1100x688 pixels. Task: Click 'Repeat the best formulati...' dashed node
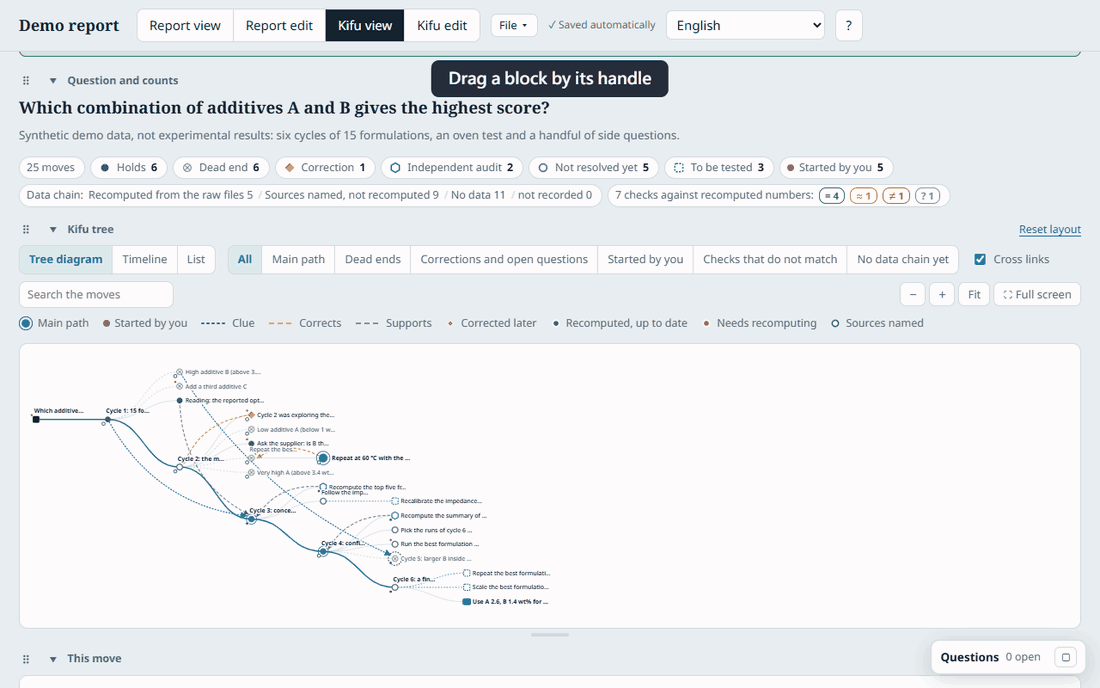467,573
